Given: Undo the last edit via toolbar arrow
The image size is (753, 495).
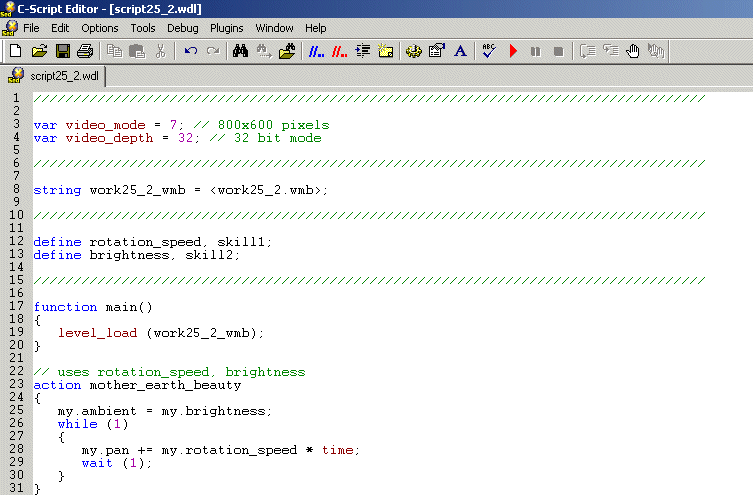Looking at the screenshot, I should [190, 51].
